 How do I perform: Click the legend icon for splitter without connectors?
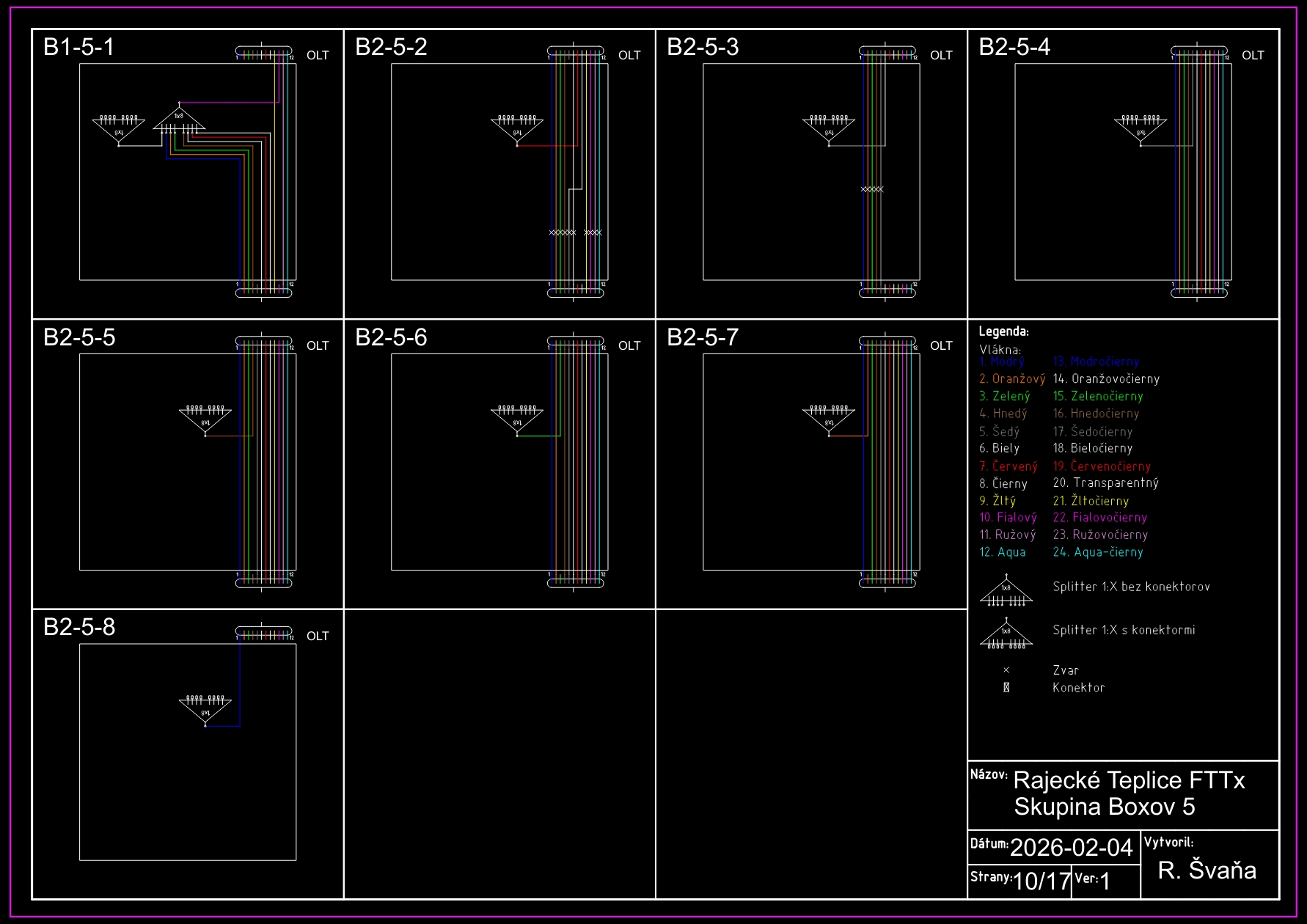pyautogui.click(x=1006, y=592)
